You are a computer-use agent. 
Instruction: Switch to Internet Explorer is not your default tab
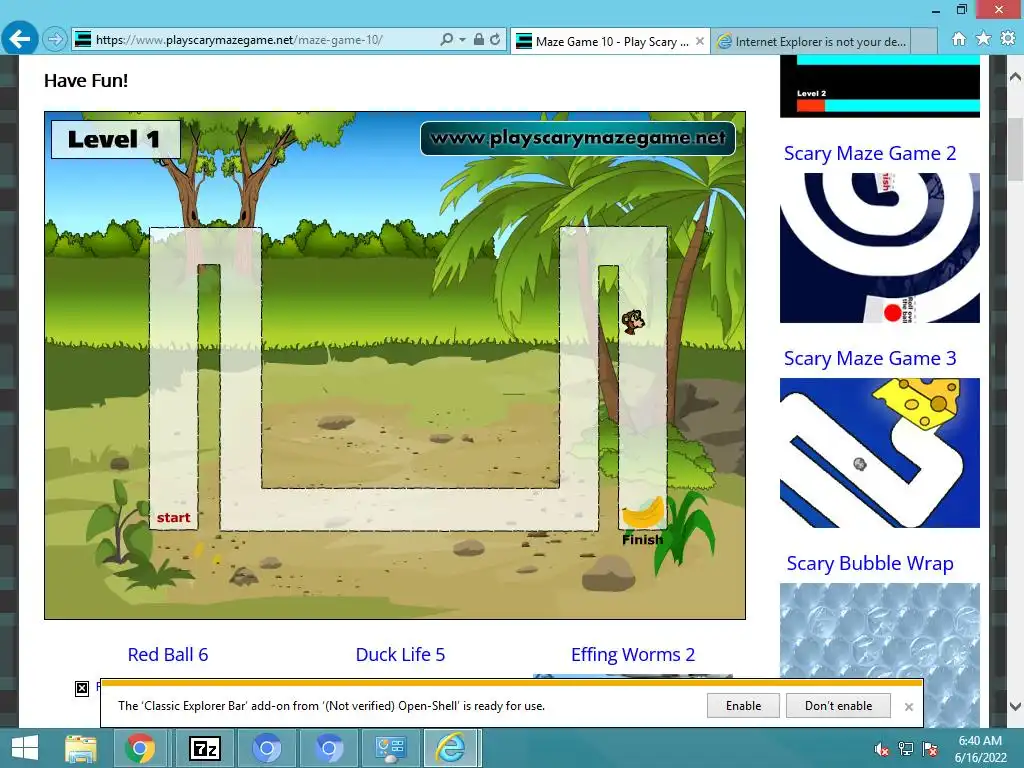click(810, 41)
